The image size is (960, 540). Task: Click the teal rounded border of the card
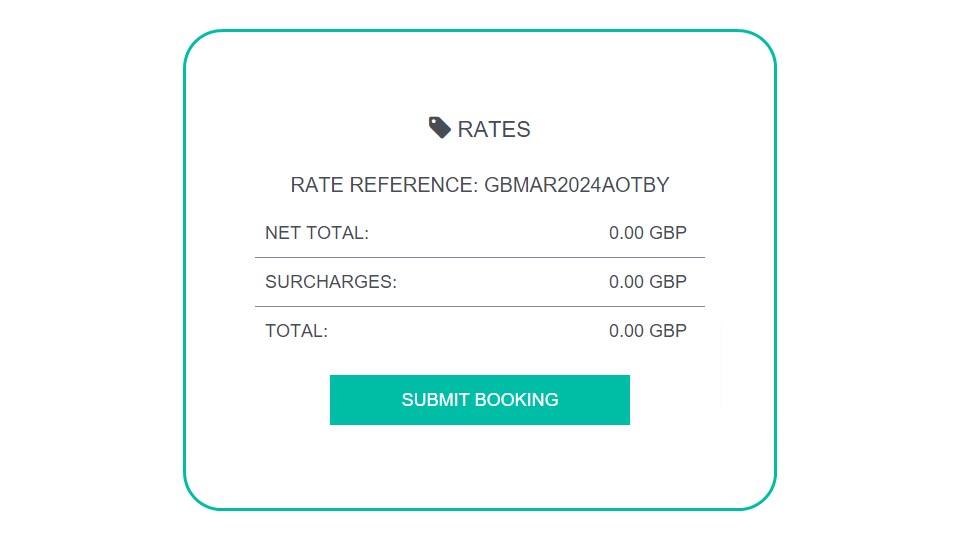pyautogui.click(x=479, y=30)
